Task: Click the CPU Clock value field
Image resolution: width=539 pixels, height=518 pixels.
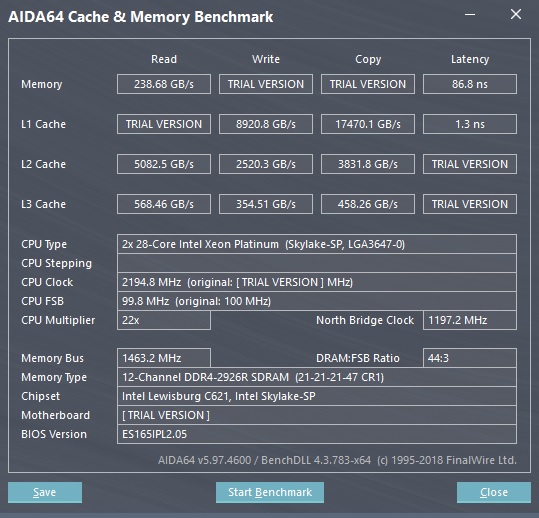Action: pos(317,282)
